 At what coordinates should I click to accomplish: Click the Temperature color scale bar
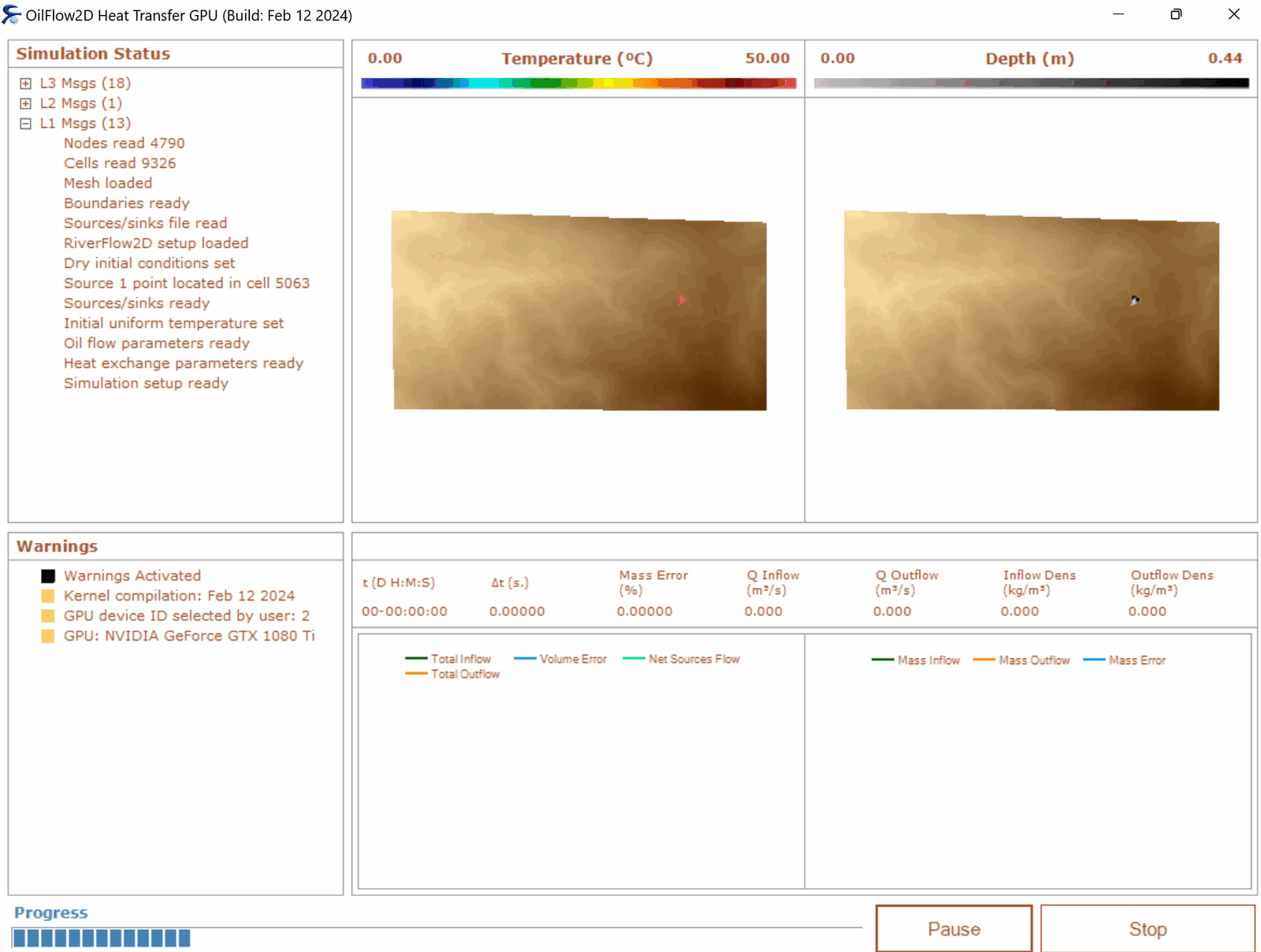click(578, 83)
